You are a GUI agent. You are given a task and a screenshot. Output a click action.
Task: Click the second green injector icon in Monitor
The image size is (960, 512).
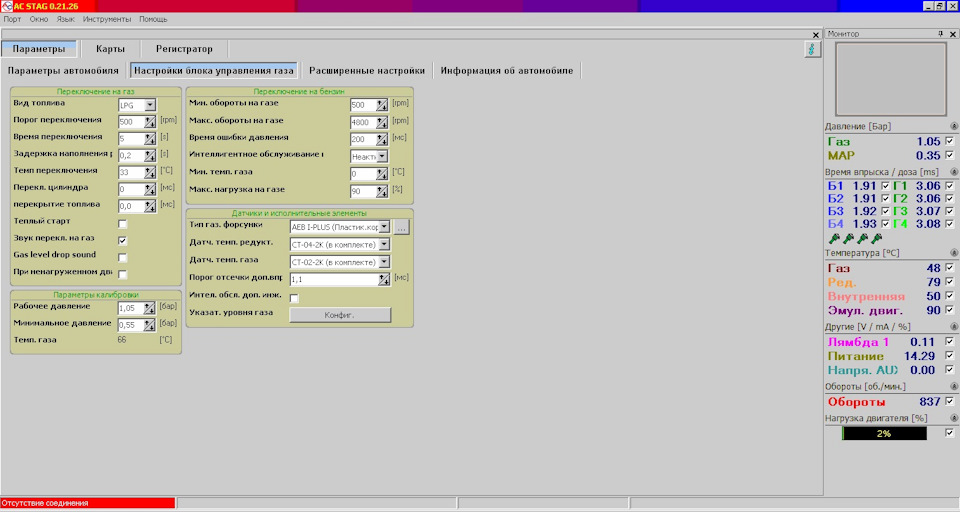point(849,238)
